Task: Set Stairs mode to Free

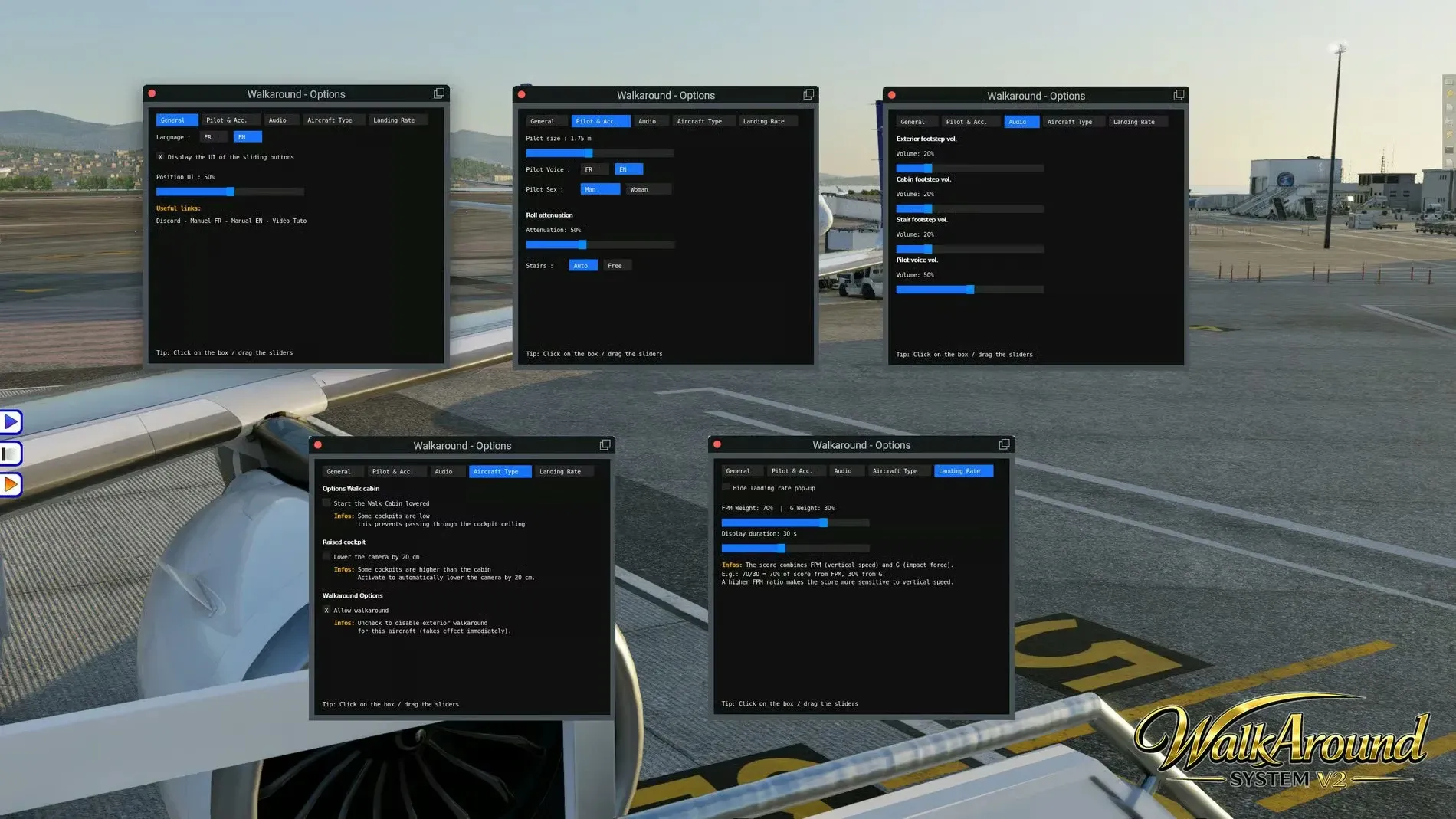Action: (615, 265)
